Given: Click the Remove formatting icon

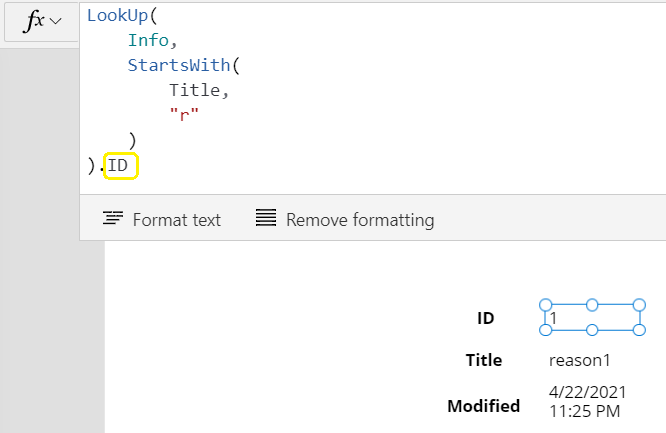Looking at the screenshot, I should pos(266,218).
